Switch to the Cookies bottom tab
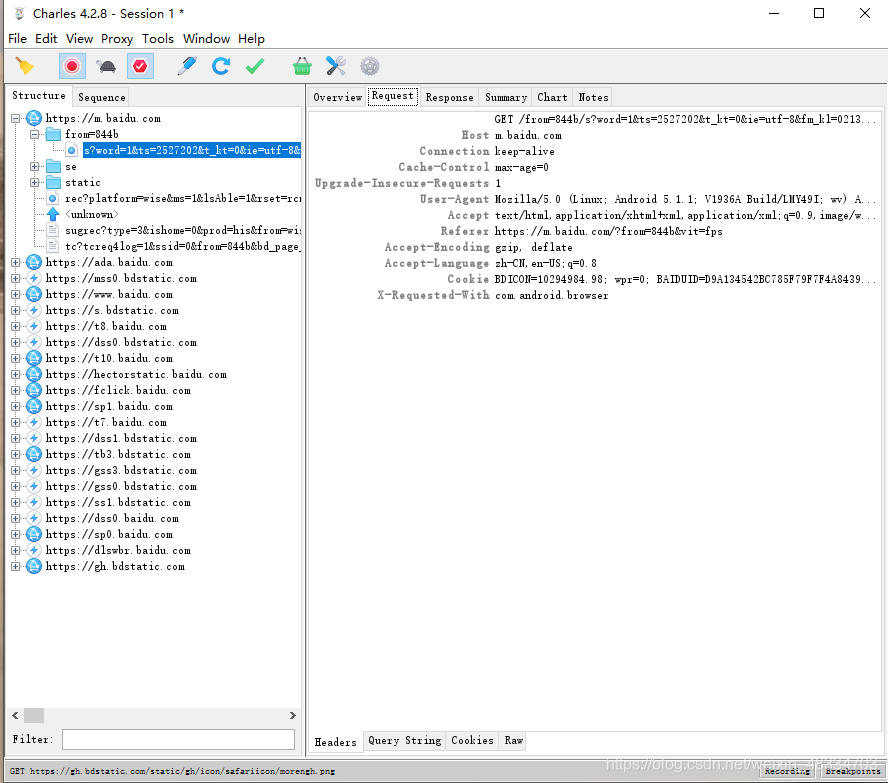Image resolution: width=888 pixels, height=783 pixels. [472, 741]
